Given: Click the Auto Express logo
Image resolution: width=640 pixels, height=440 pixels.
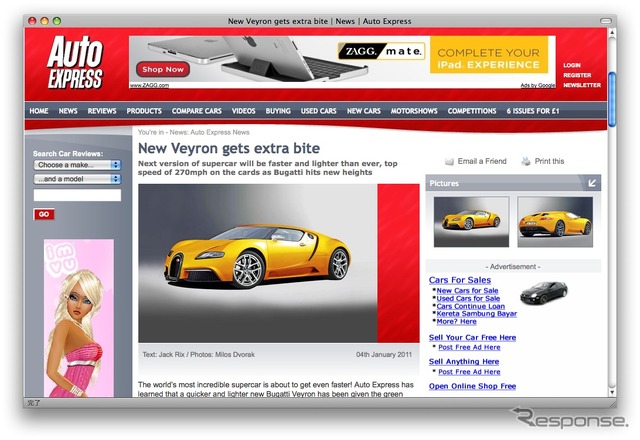Looking at the screenshot, I should pyautogui.click(x=75, y=62).
